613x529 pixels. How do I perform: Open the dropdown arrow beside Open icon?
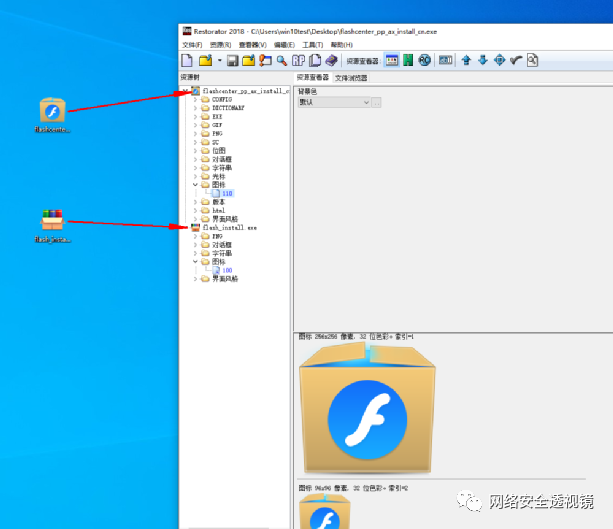[x=219, y=61]
